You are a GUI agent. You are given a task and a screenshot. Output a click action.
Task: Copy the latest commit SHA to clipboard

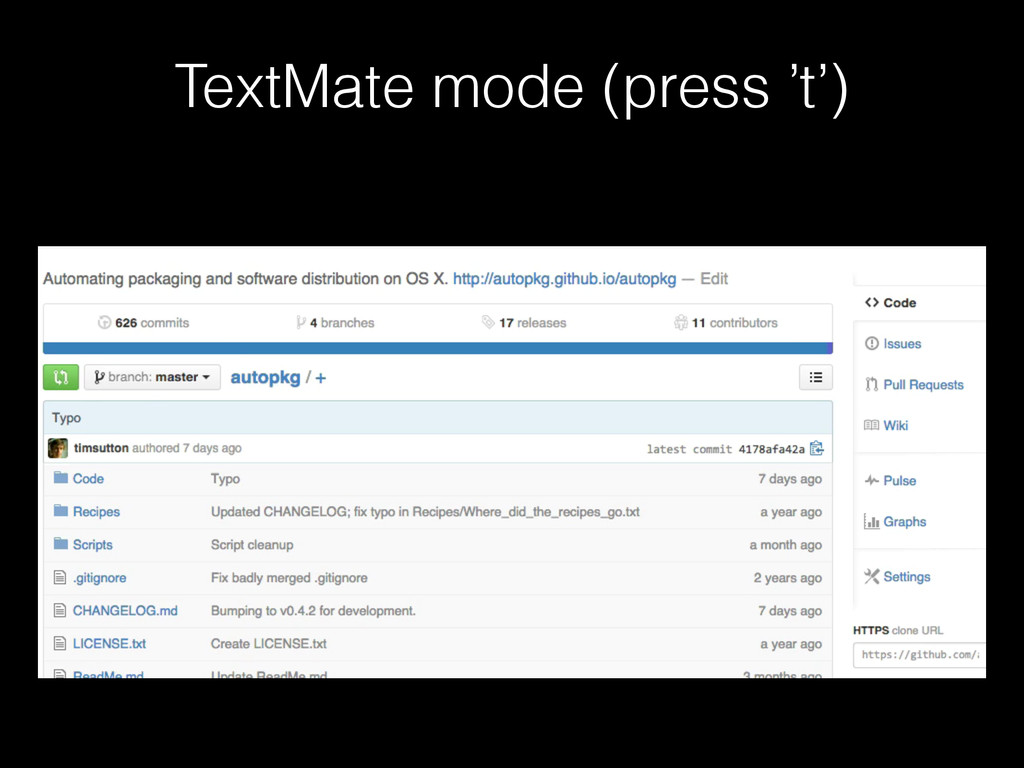click(816, 449)
